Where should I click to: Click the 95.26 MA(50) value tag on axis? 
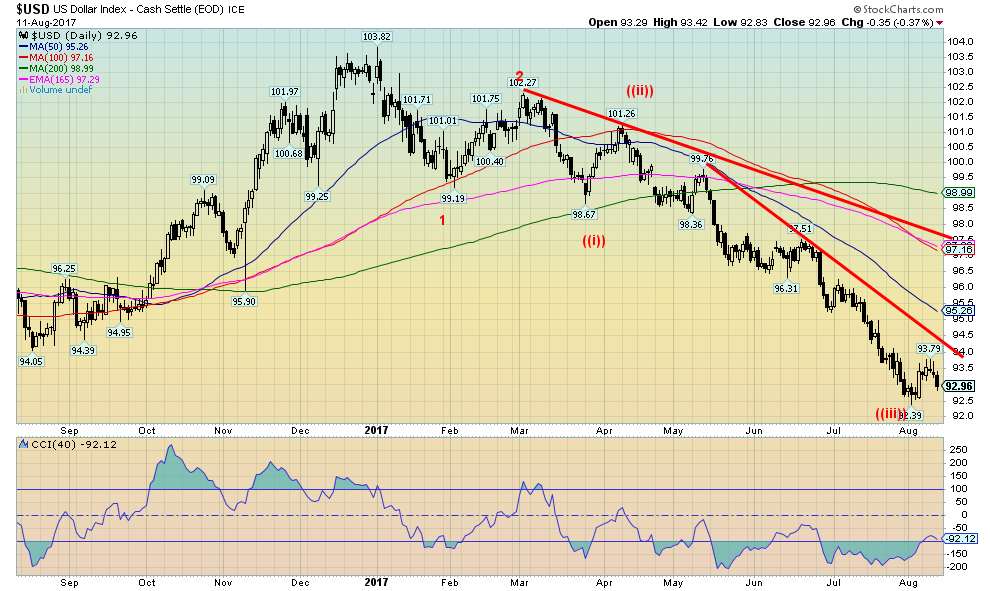click(958, 310)
